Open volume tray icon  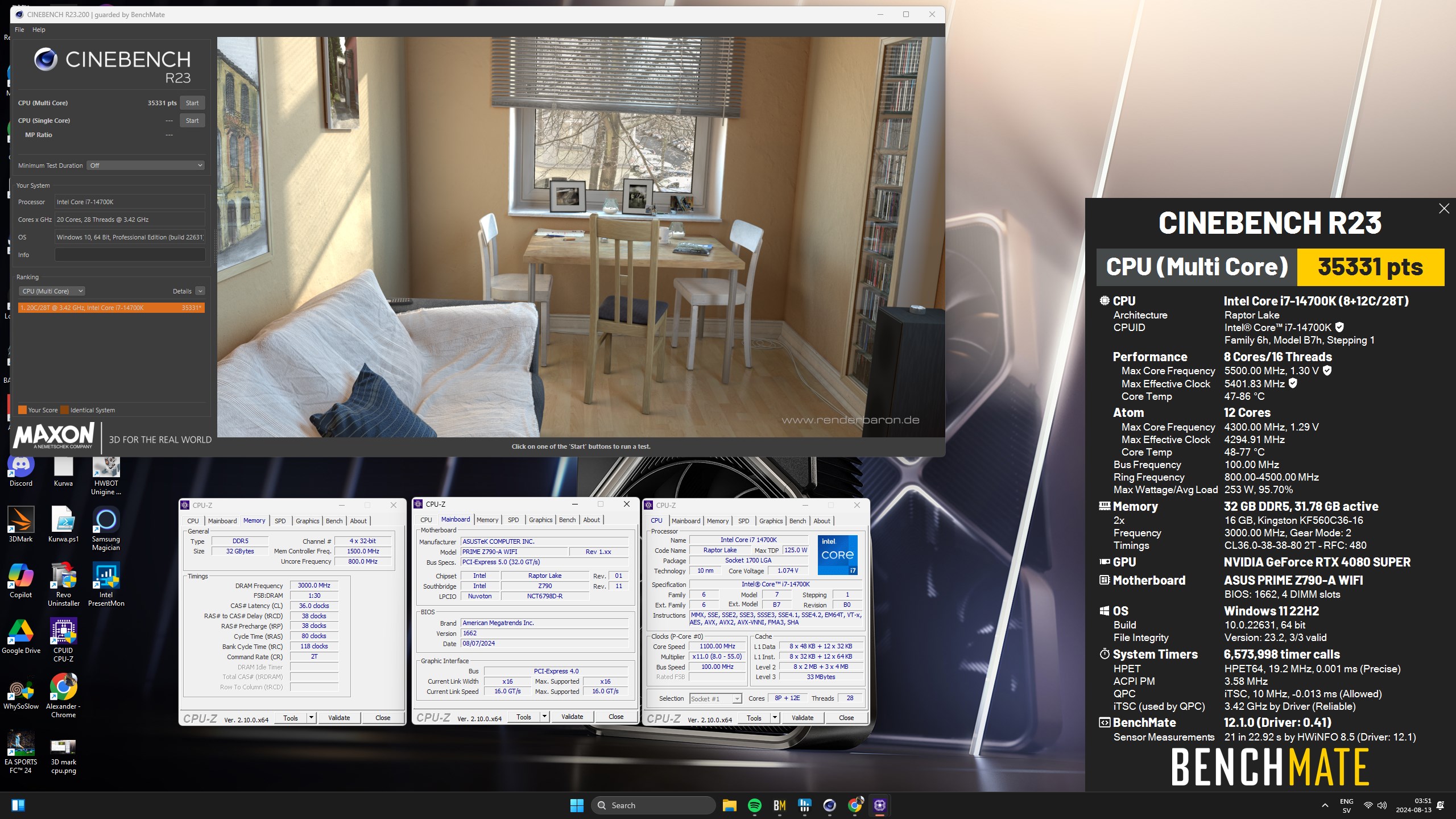(x=1382, y=805)
